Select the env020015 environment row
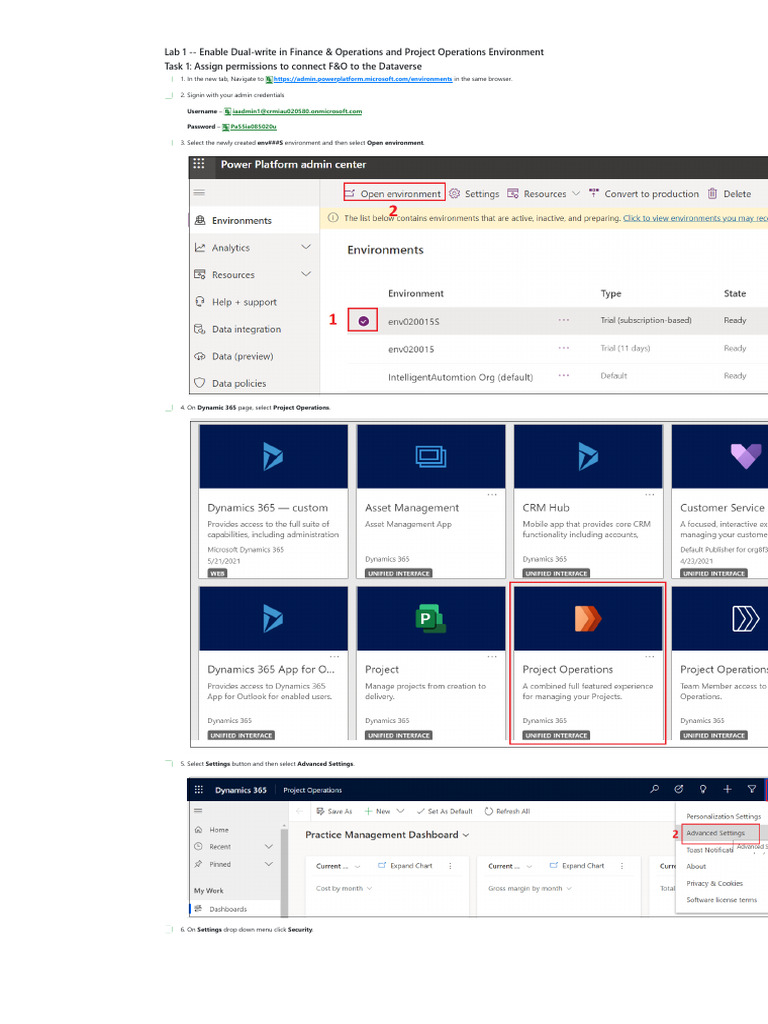The width and height of the screenshot is (768, 1024). pyautogui.click(x=411, y=349)
